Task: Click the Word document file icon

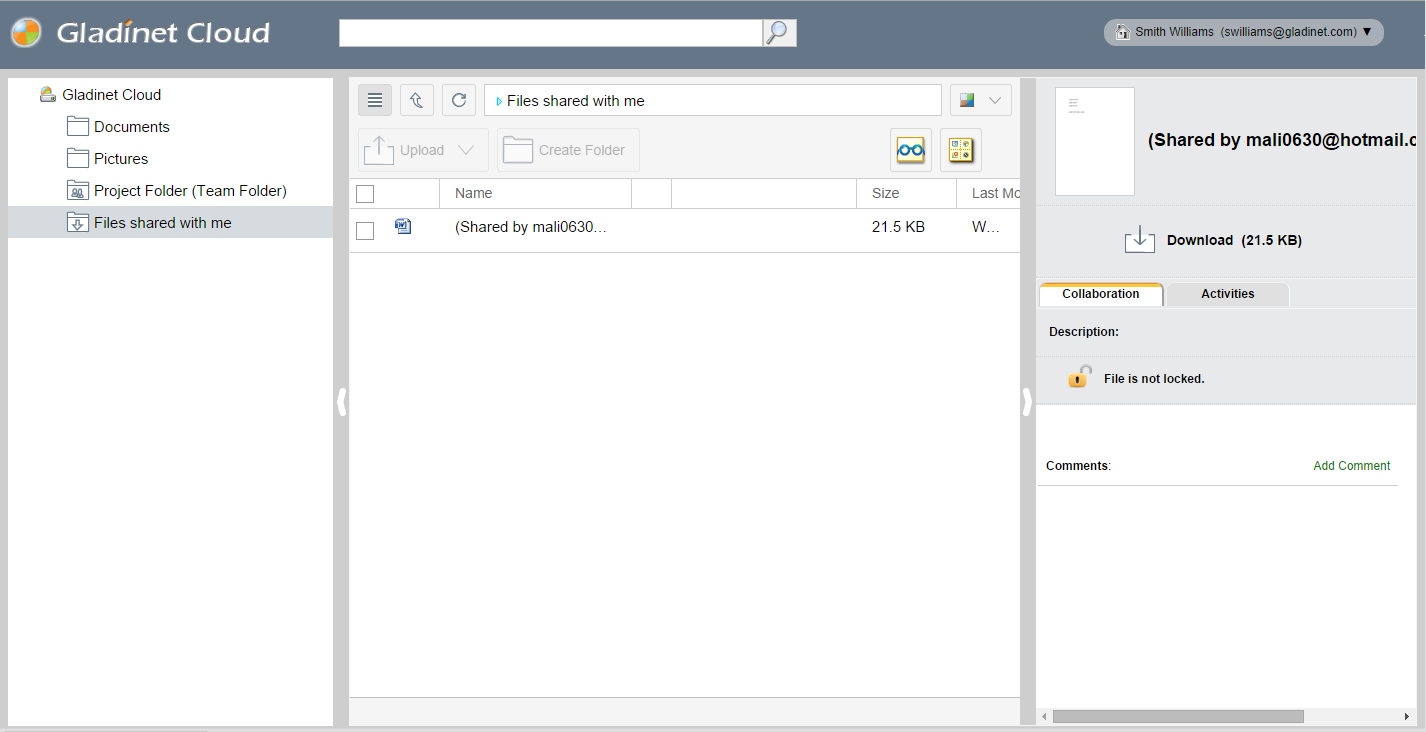Action: 403,226
